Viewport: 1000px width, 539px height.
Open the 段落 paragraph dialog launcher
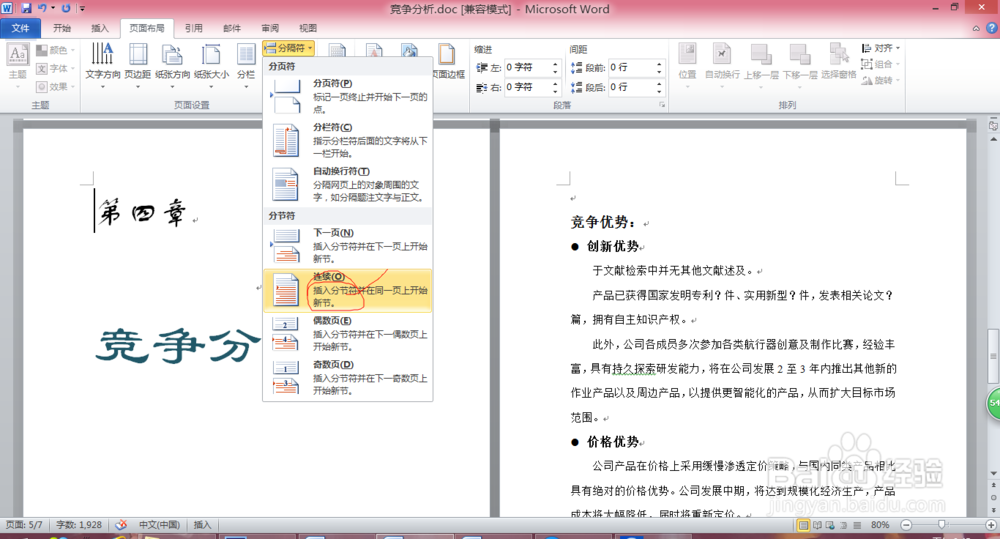click(x=662, y=105)
